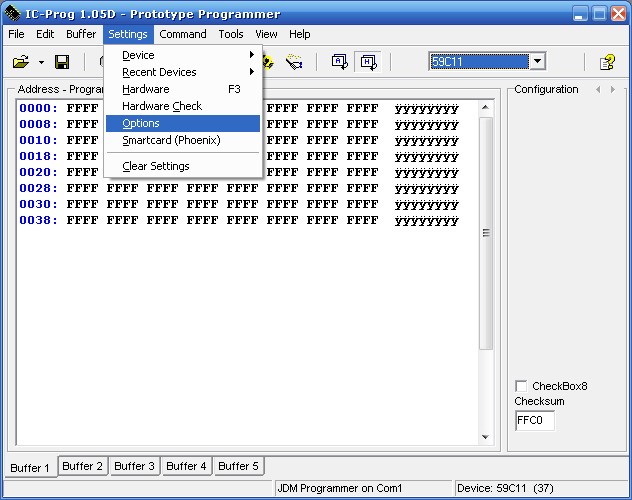
Task: Click status bar Device: 59C11 (37)
Action: tap(542, 488)
